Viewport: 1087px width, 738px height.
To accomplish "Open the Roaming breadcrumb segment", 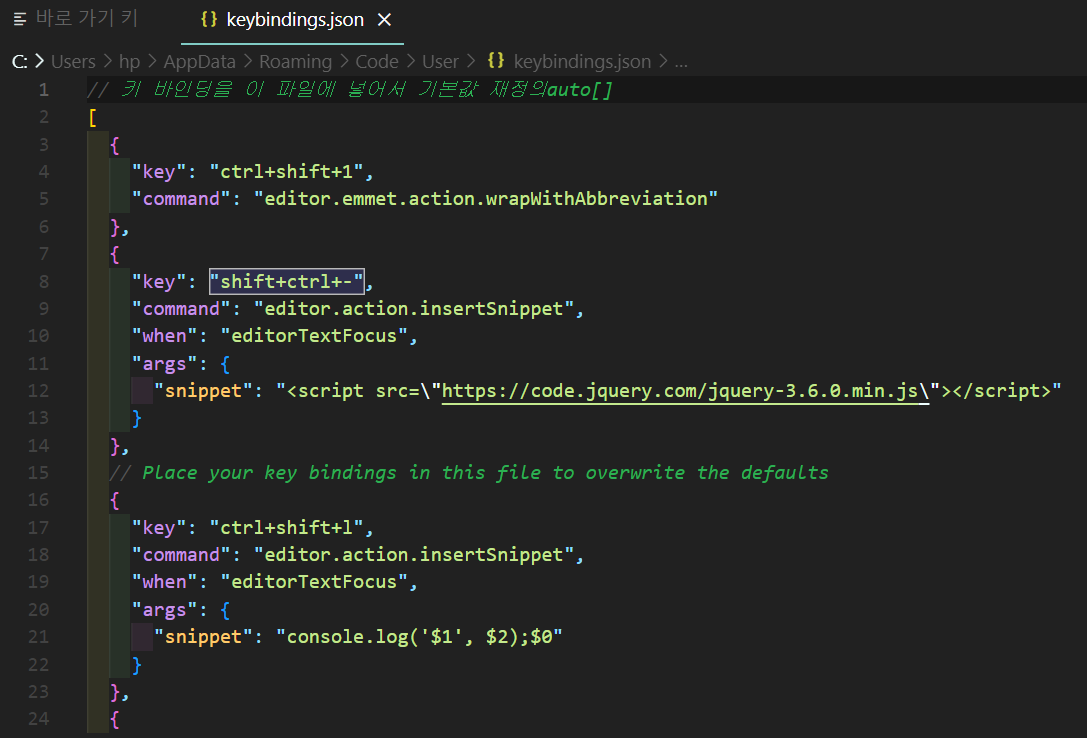I will [x=295, y=62].
